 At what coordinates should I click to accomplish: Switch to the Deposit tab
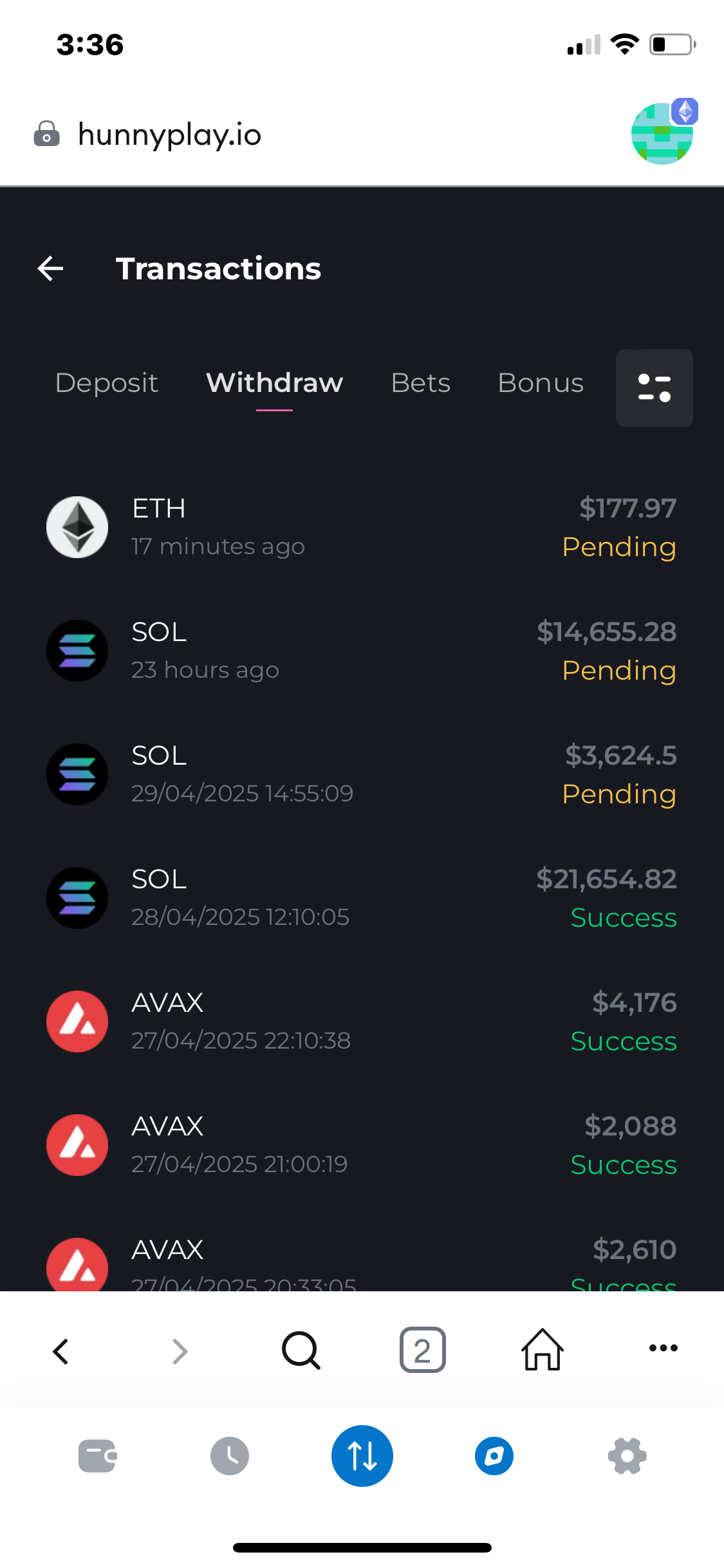pyautogui.click(x=107, y=383)
